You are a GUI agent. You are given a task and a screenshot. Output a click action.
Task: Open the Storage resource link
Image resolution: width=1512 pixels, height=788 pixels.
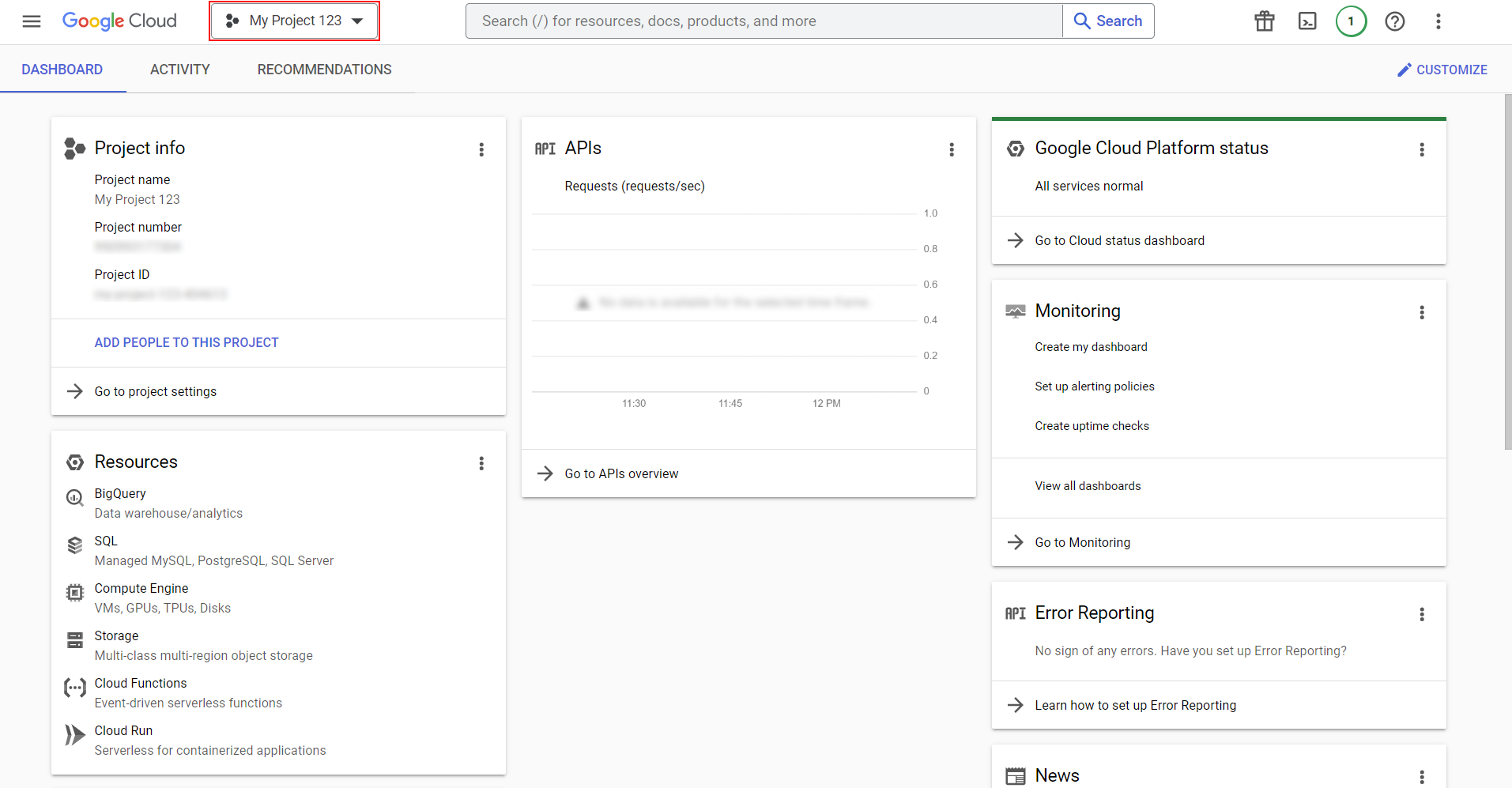coord(116,635)
